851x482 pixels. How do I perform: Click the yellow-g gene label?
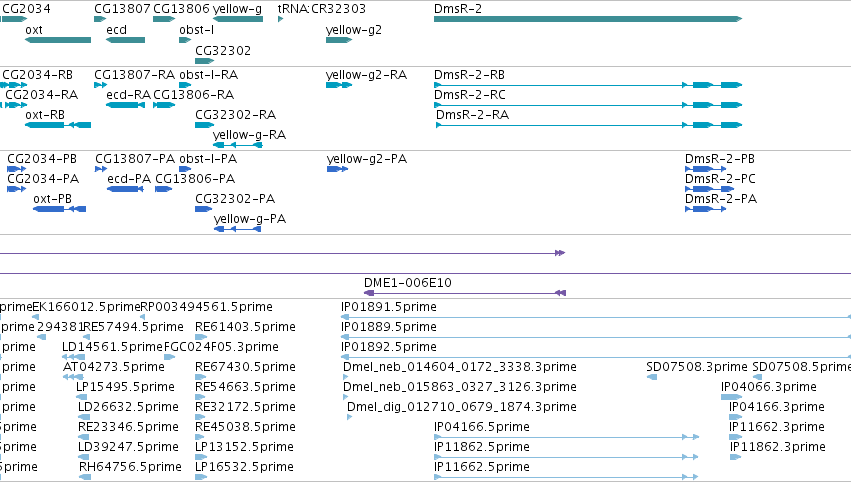pyautogui.click(x=237, y=9)
